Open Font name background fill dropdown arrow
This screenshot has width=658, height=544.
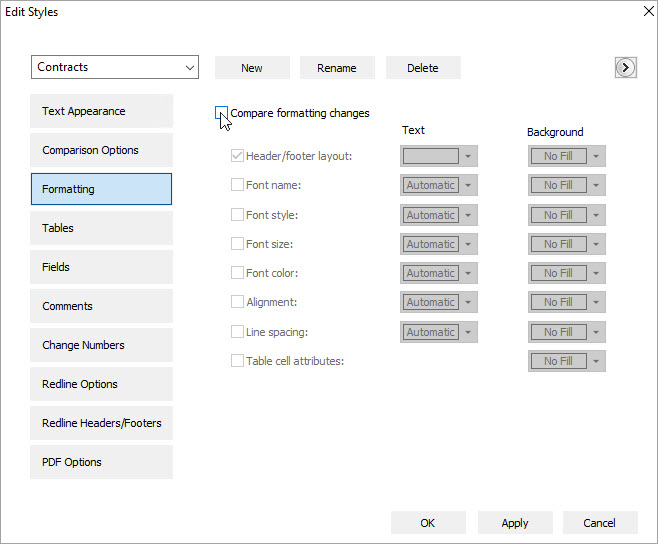pyautogui.click(x=596, y=185)
